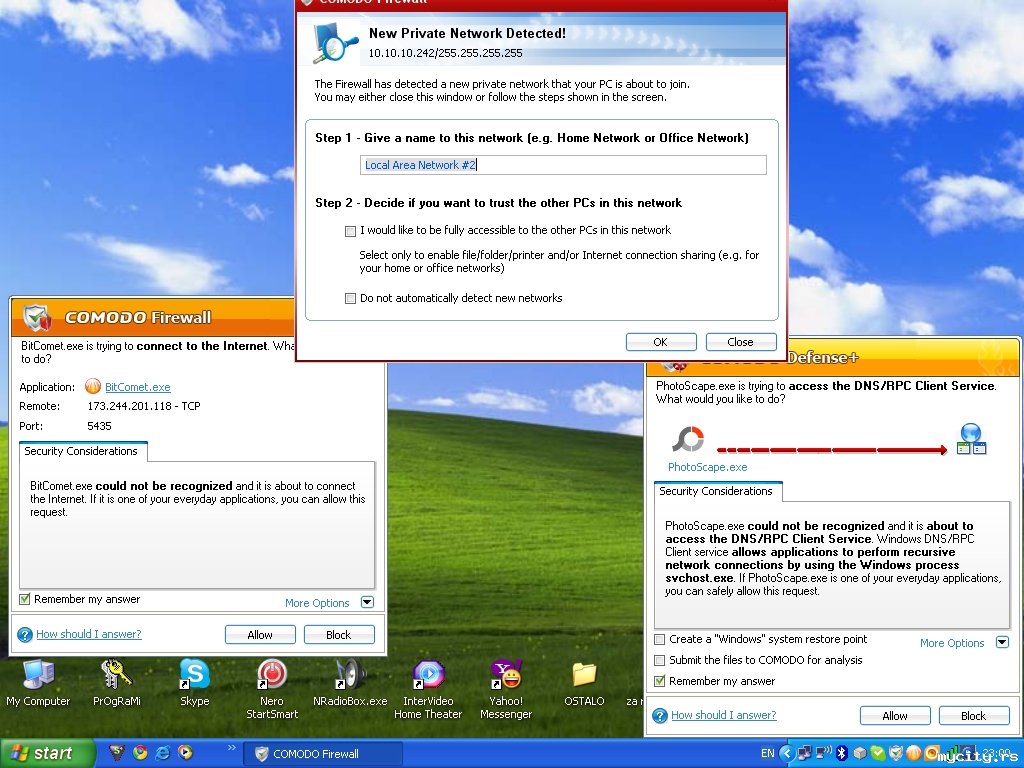
Task: Confirm the new network dialog with OK
Action: [661, 342]
